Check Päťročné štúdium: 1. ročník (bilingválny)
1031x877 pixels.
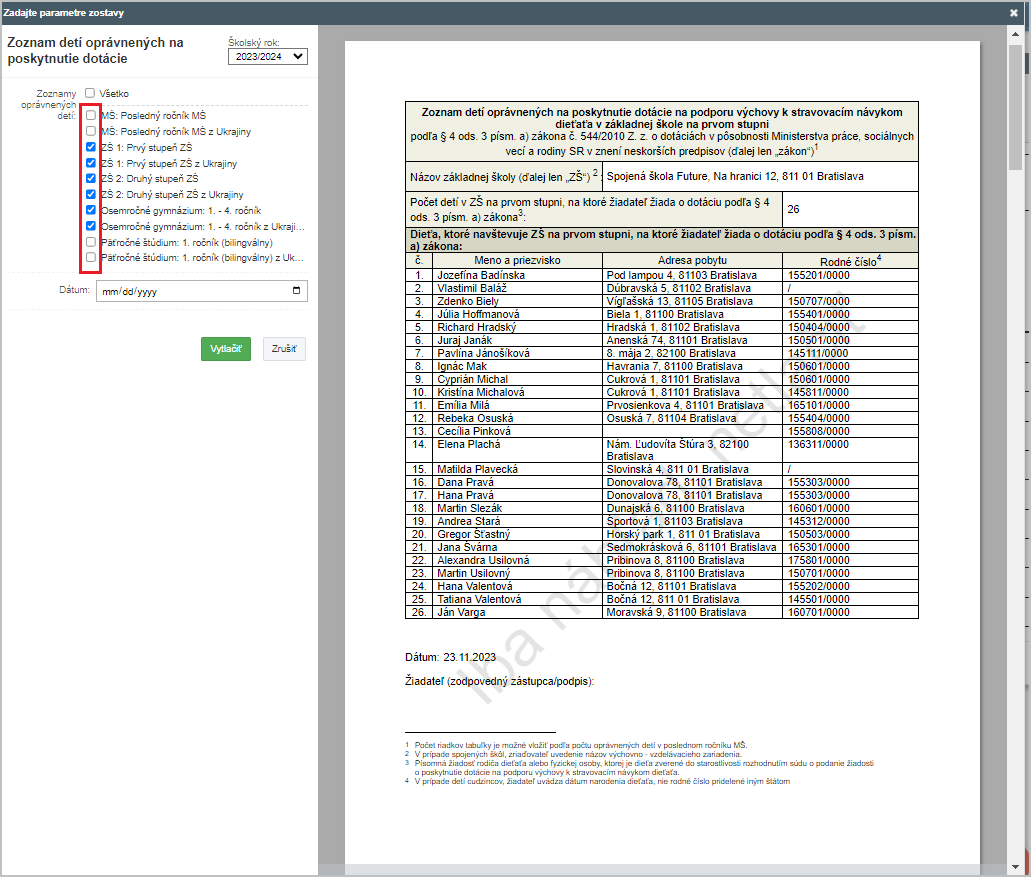click(91, 242)
